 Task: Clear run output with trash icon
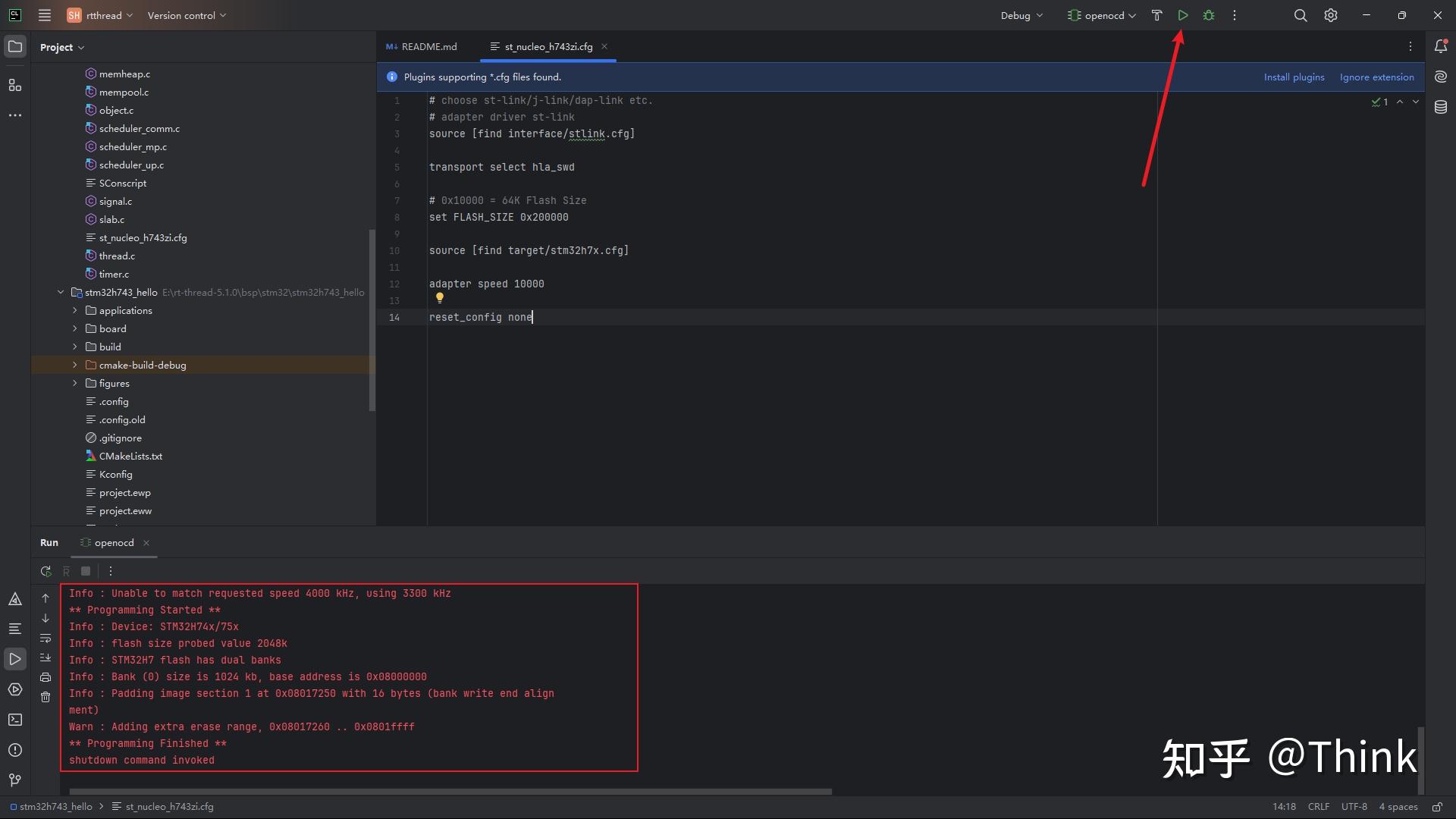[x=45, y=697]
